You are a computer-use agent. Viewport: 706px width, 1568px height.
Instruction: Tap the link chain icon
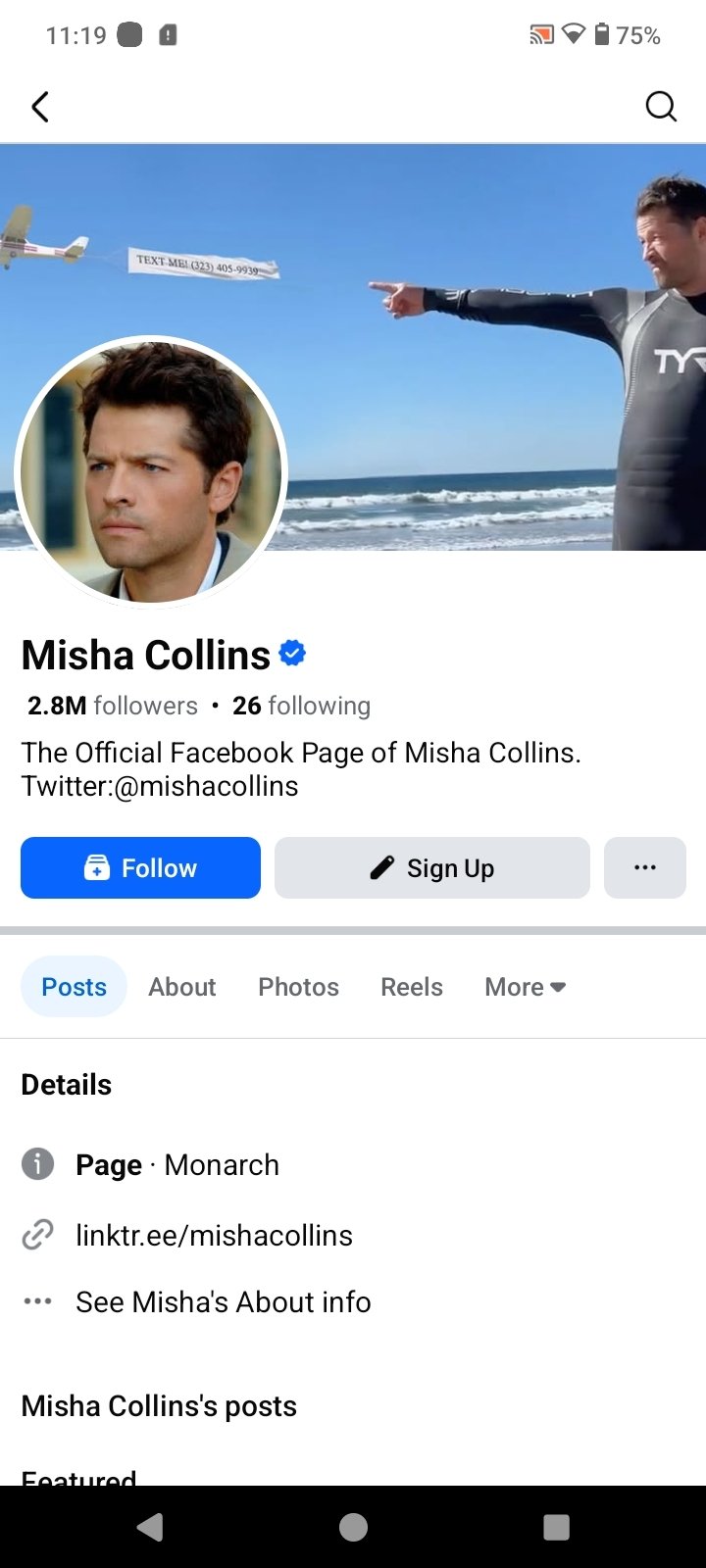(x=37, y=1235)
